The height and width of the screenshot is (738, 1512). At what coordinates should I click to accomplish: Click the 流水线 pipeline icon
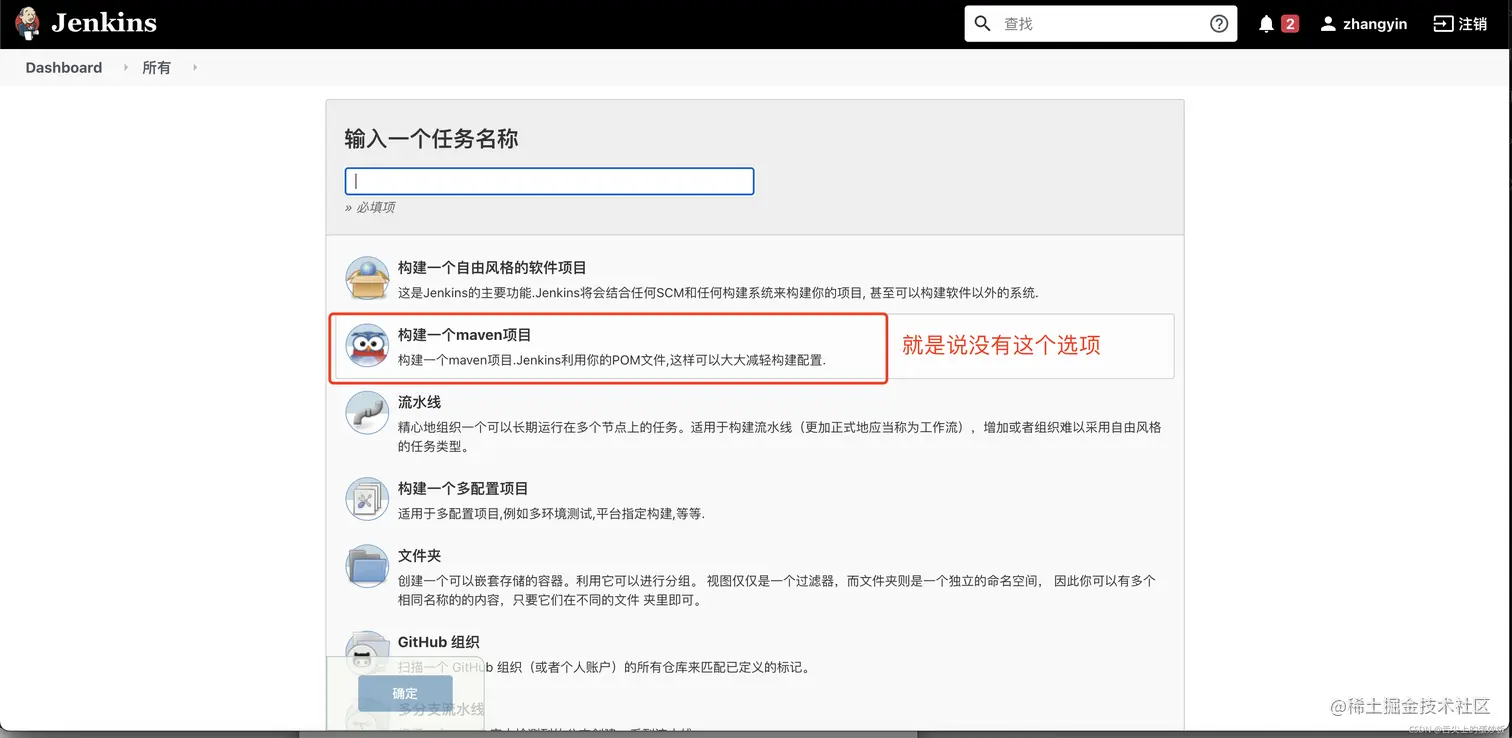(367, 412)
